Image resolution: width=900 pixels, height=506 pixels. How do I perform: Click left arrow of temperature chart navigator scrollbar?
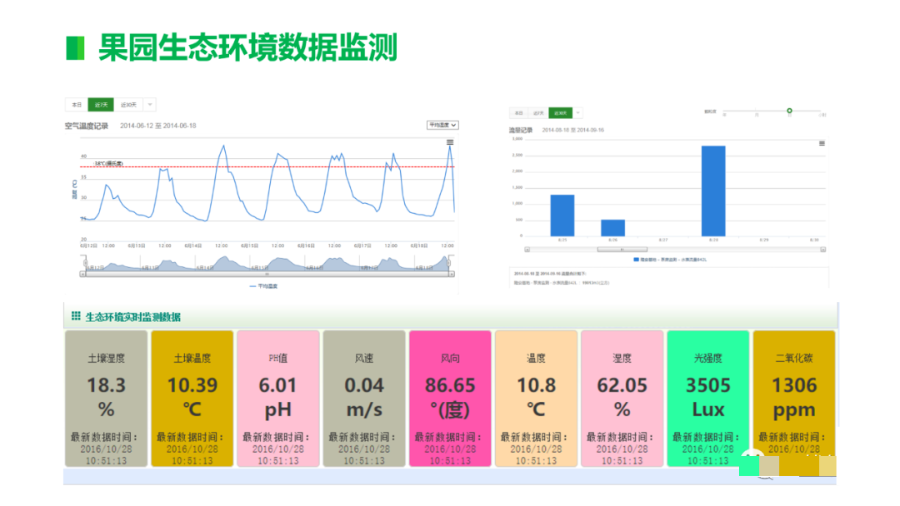[84, 273]
